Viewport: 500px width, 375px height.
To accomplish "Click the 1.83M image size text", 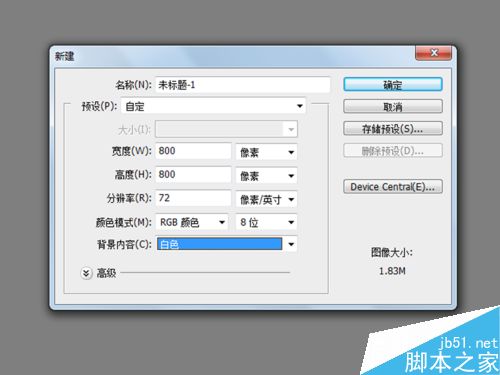I will (x=392, y=271).
